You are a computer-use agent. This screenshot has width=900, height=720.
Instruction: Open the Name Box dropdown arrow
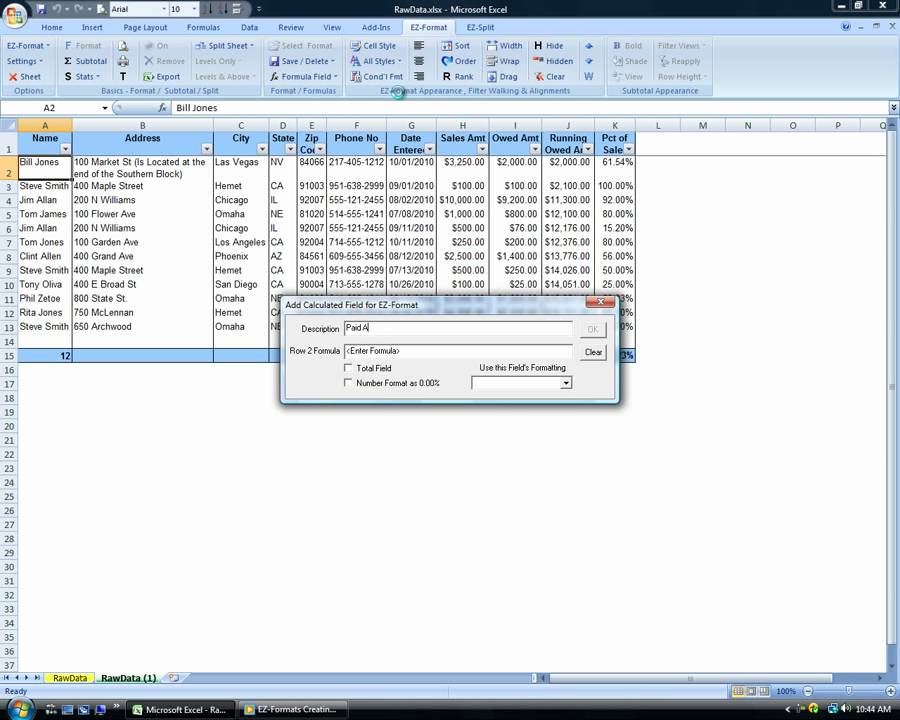point(104,108)
